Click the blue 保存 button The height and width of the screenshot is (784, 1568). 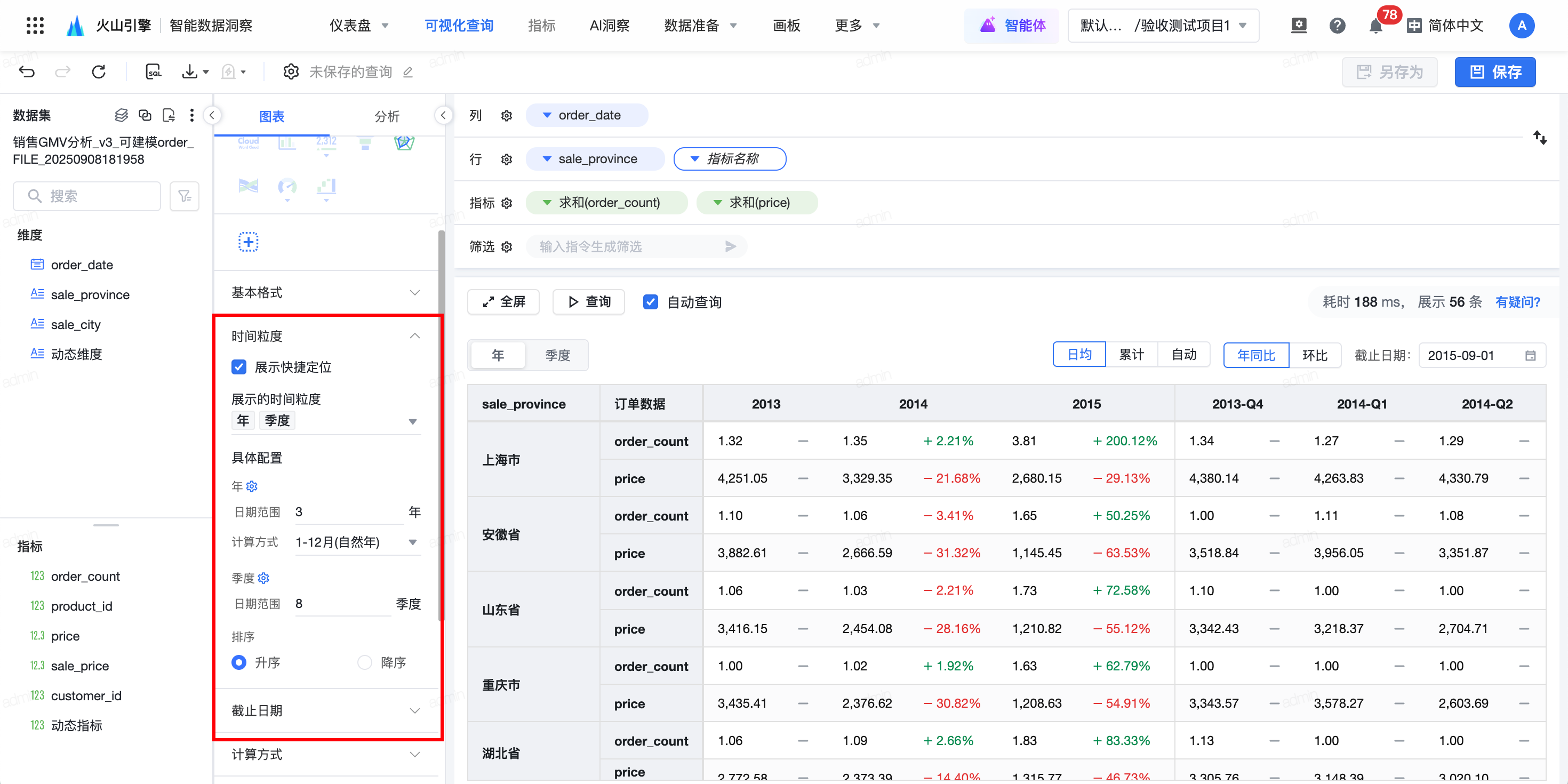[1494, 72]
